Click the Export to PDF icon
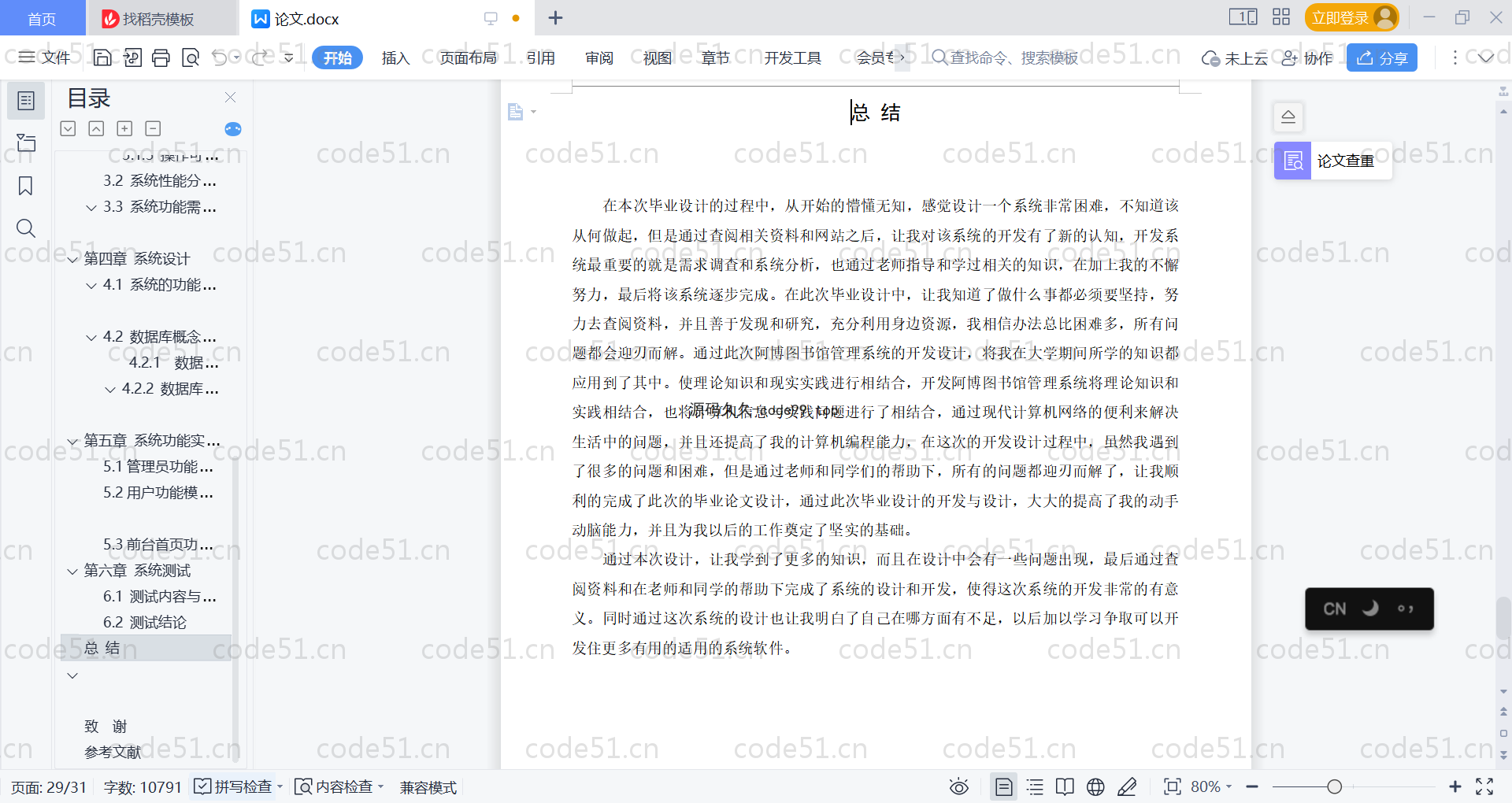 tap(132, 57)
